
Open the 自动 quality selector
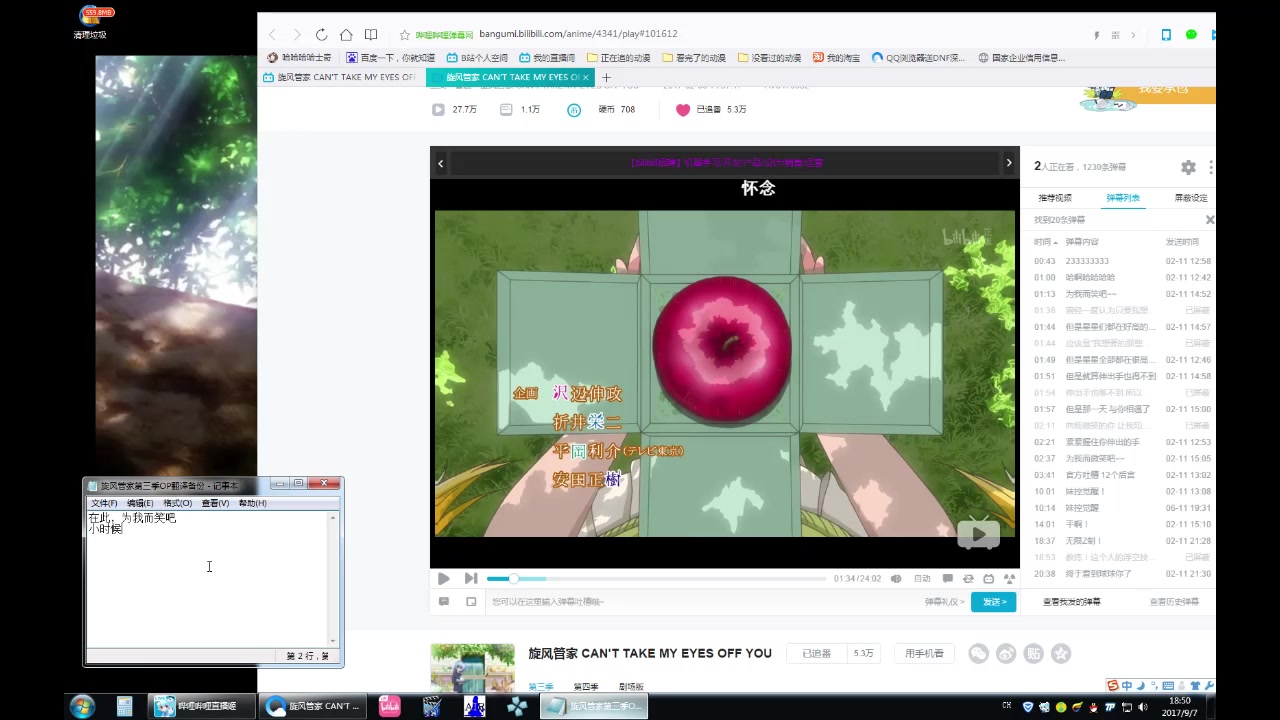[x=922, y=578]
